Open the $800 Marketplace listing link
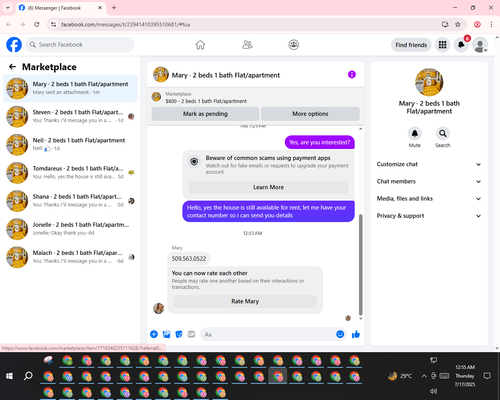Image resolution: width=500 pixels, height=400 pixels. tap(206, 101)
